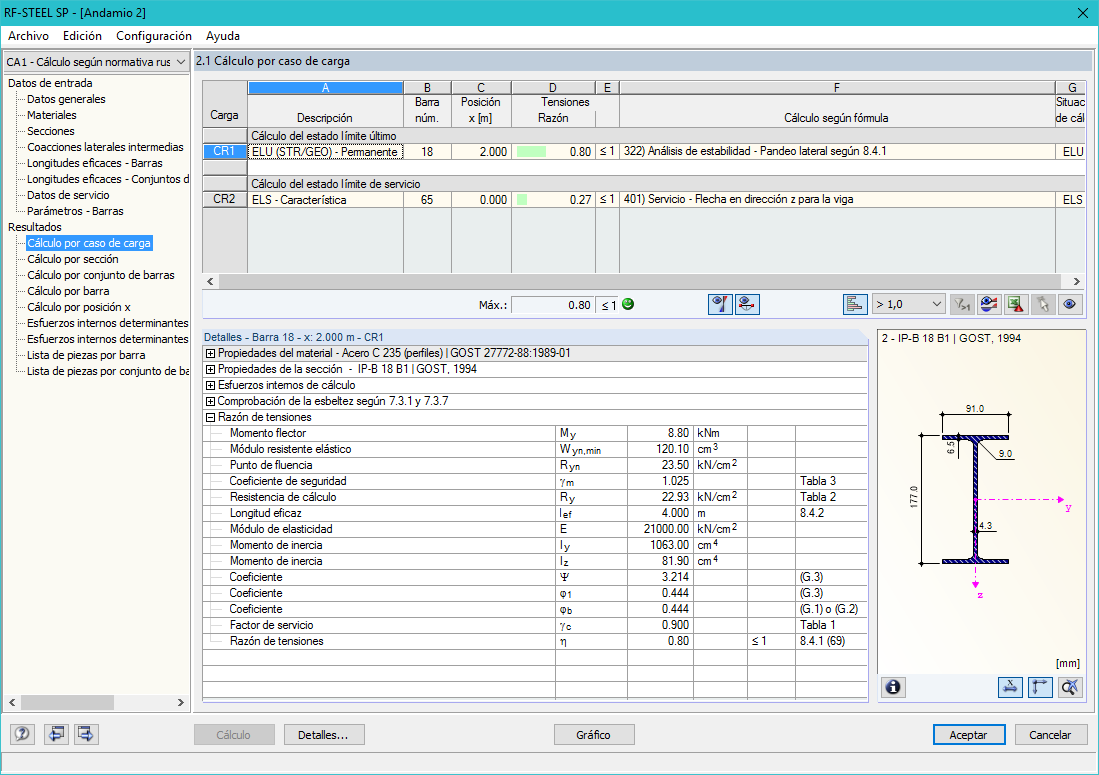Export table to Excel icon
This screenshot has height=775, width=1099.
(1016, 304)
